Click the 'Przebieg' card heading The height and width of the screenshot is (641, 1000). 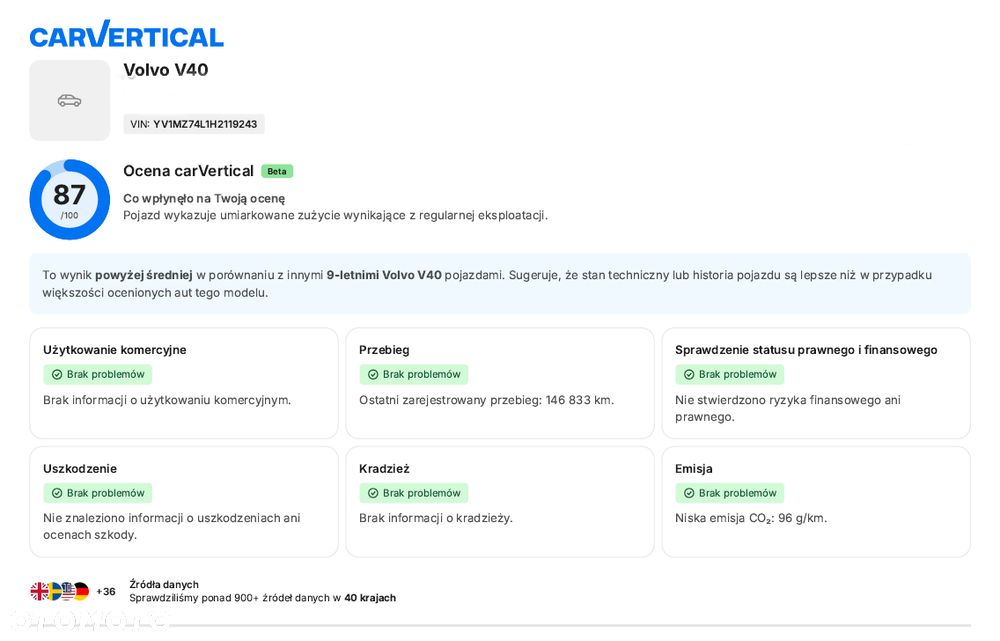click(x=384, y=350)
